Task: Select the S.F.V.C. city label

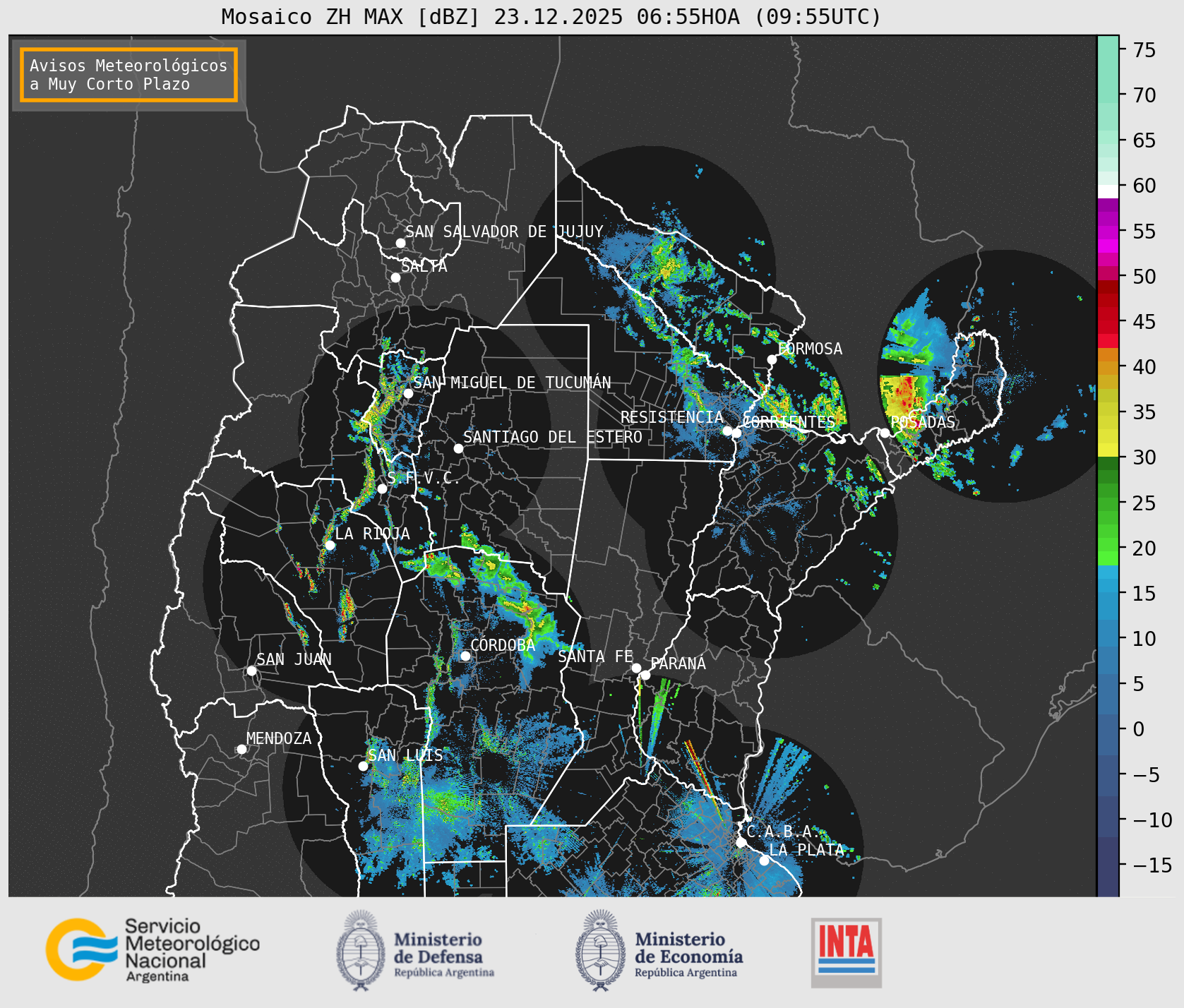Action: pyautogui.click(x=424, y=478)
